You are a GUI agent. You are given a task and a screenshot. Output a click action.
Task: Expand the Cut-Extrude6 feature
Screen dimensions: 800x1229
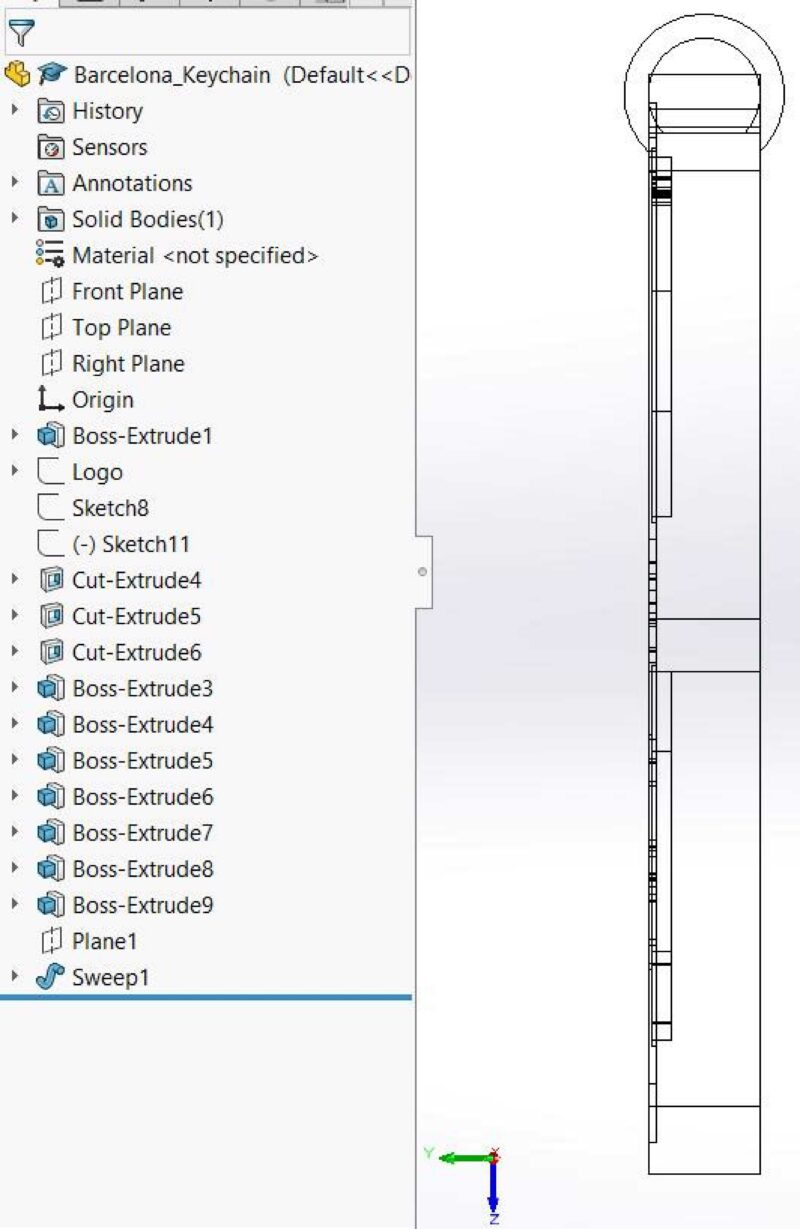(15, 652)
